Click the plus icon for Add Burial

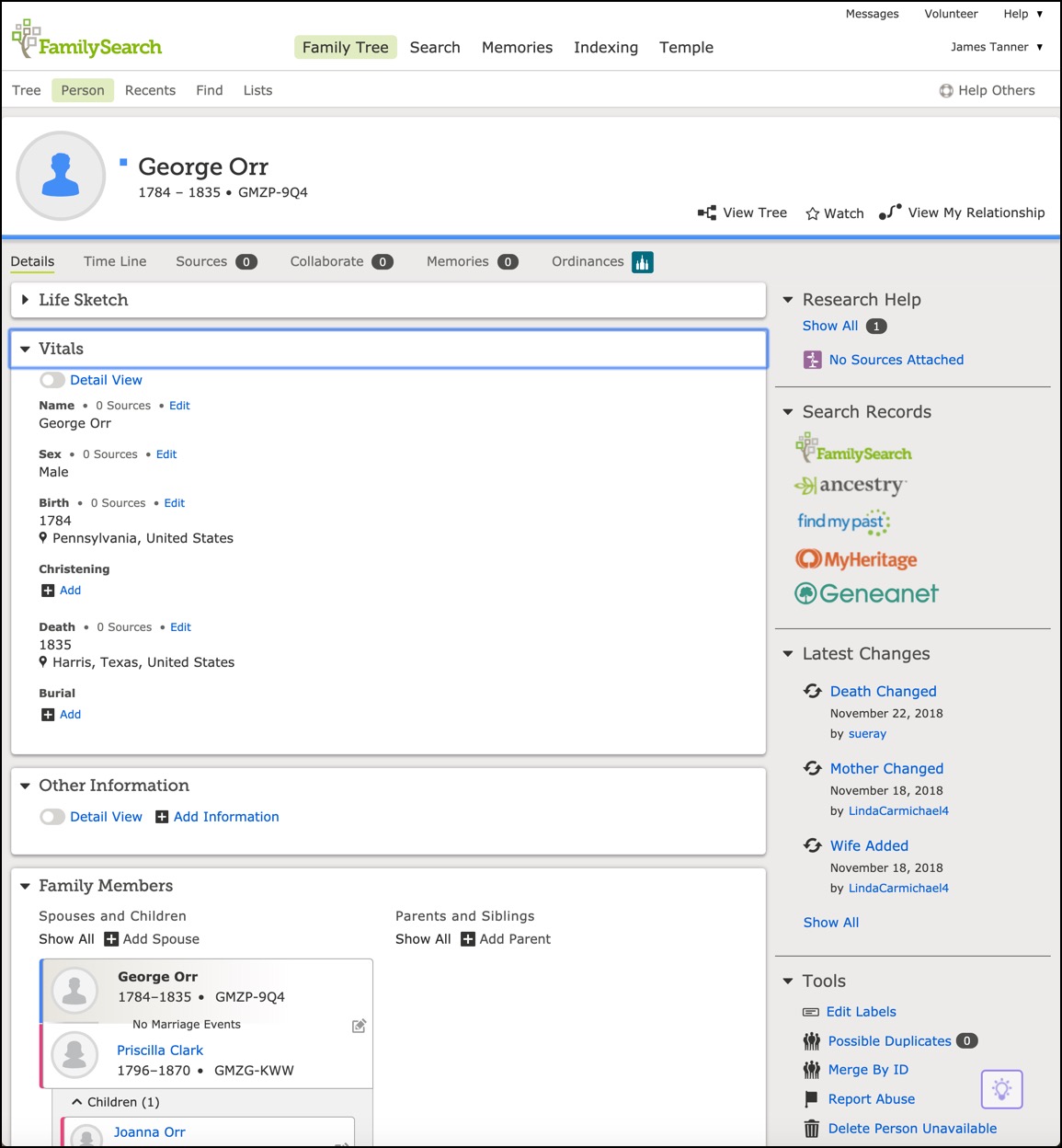48,715
